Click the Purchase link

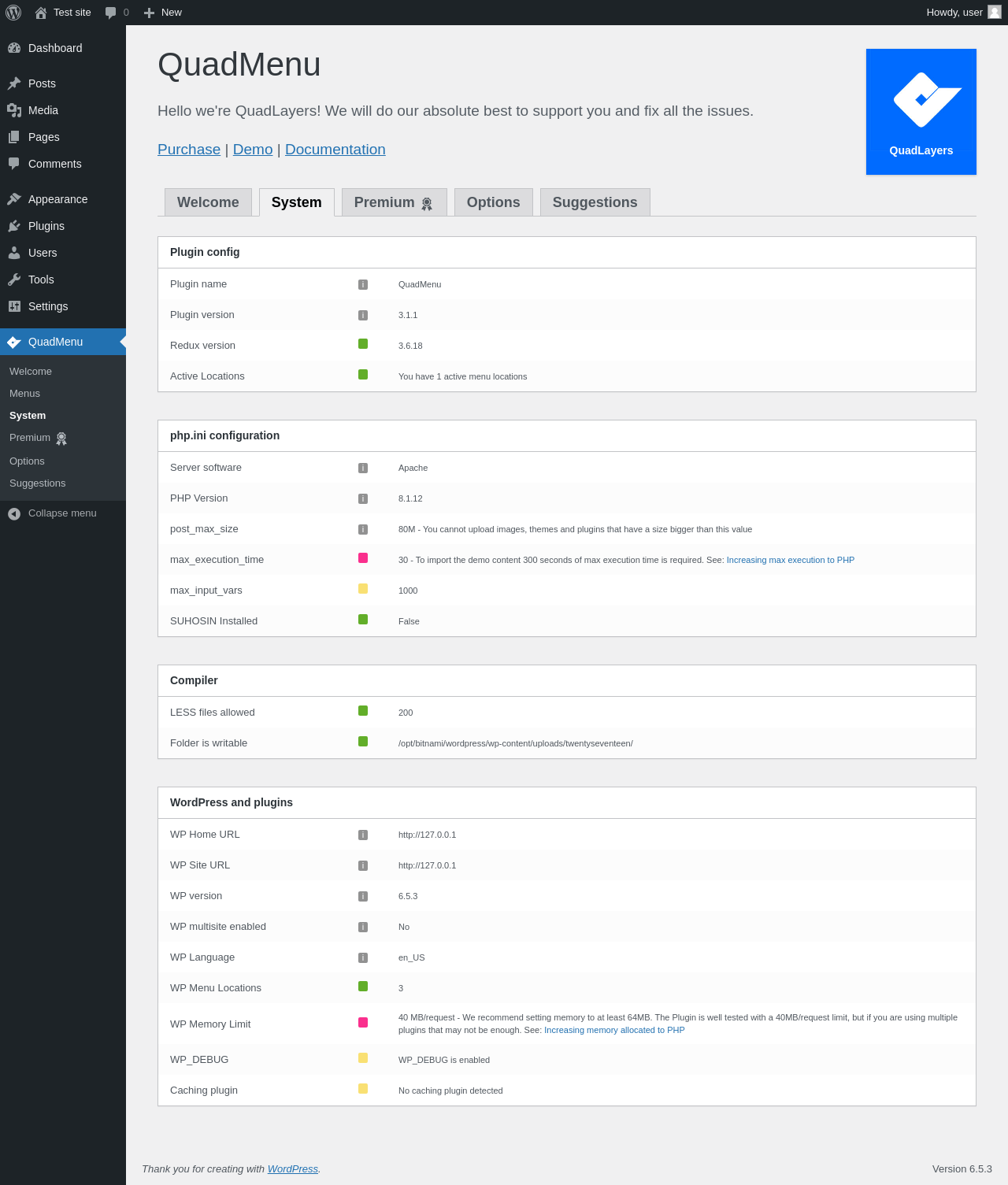189,150
